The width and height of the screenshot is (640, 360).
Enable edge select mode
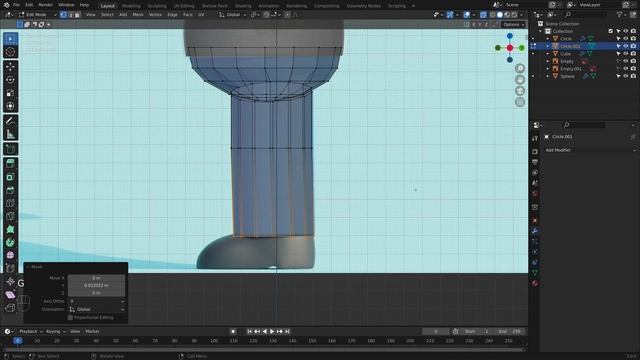[x=70, y=15]
